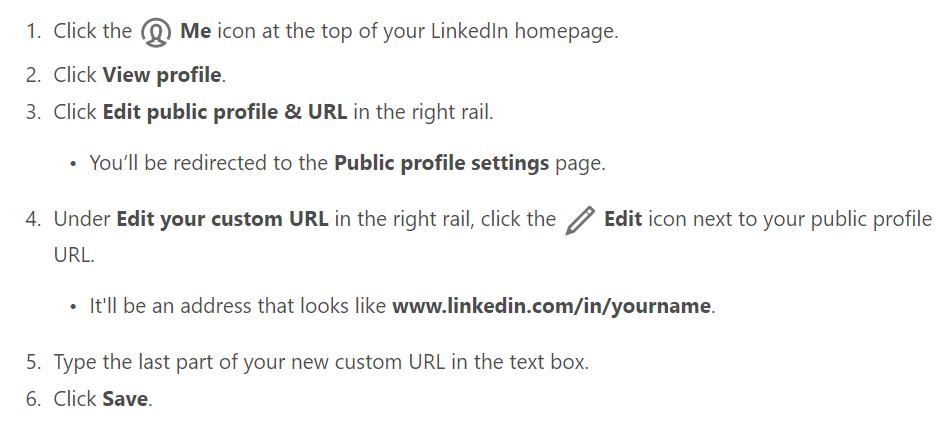Select the bold word Me in step 1
This screenshot has height=436, width=947.
click(196, 31)
